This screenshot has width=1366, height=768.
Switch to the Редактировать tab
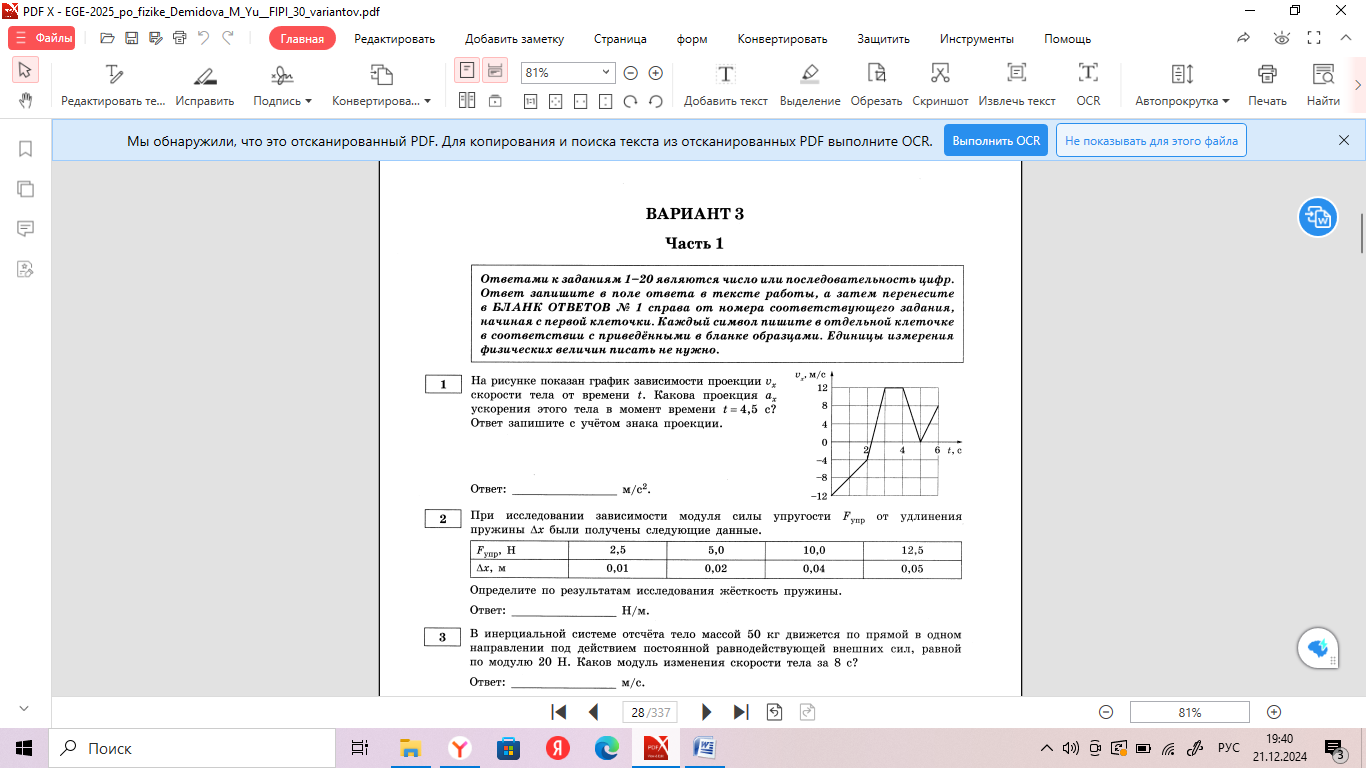(x=394, y=39)
